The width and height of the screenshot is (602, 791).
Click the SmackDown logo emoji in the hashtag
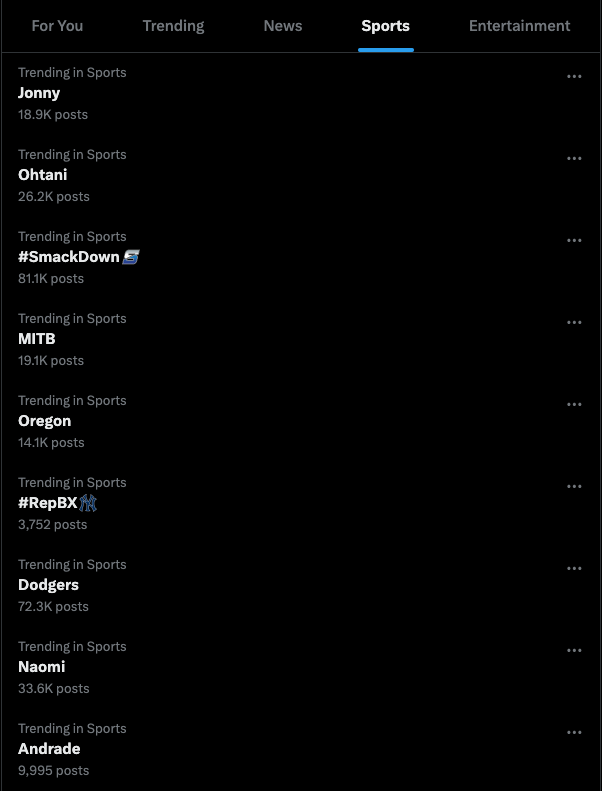[130, 257]
